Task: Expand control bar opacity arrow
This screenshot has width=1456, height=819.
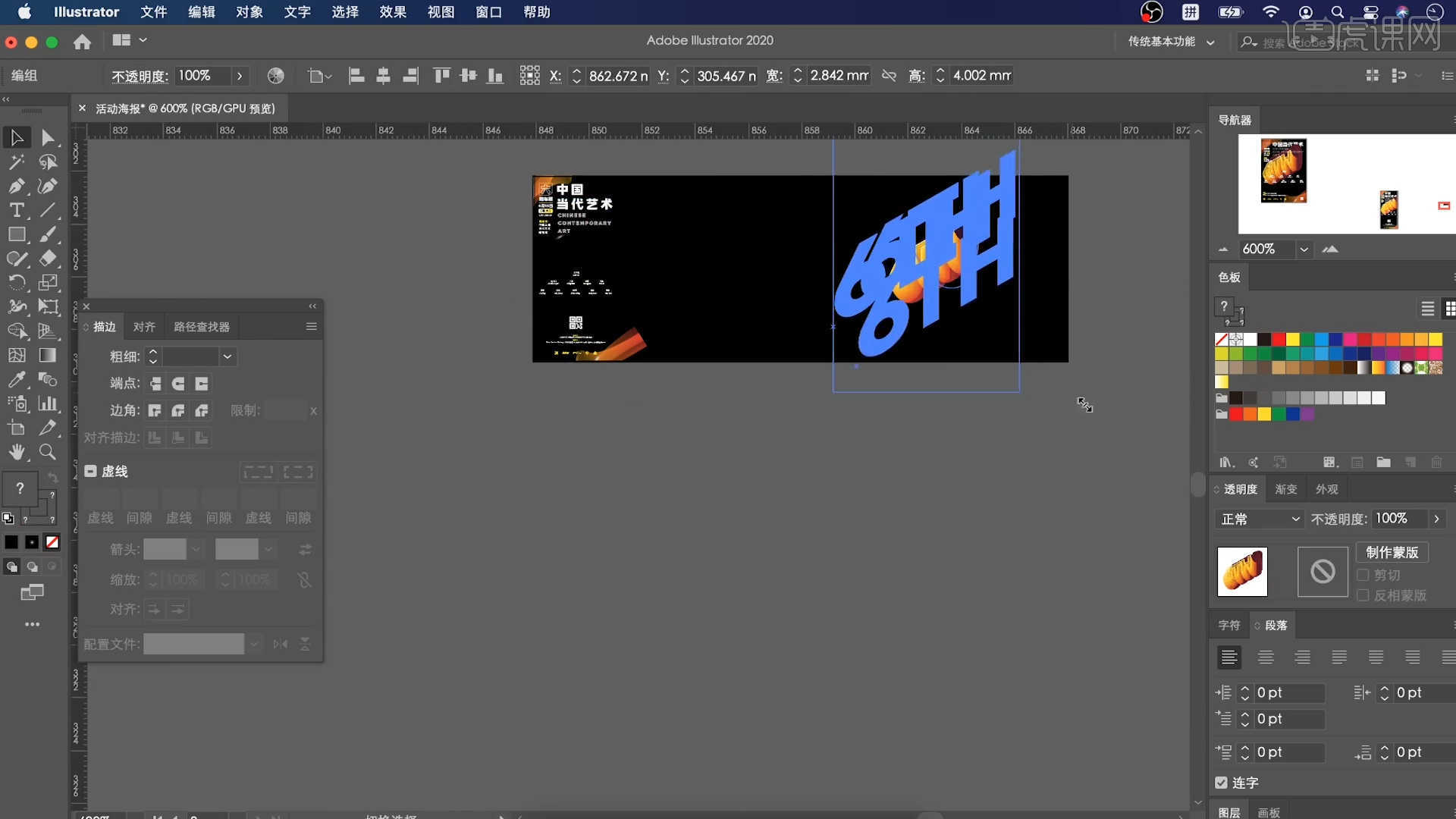Action: click(x=240, y=75)
